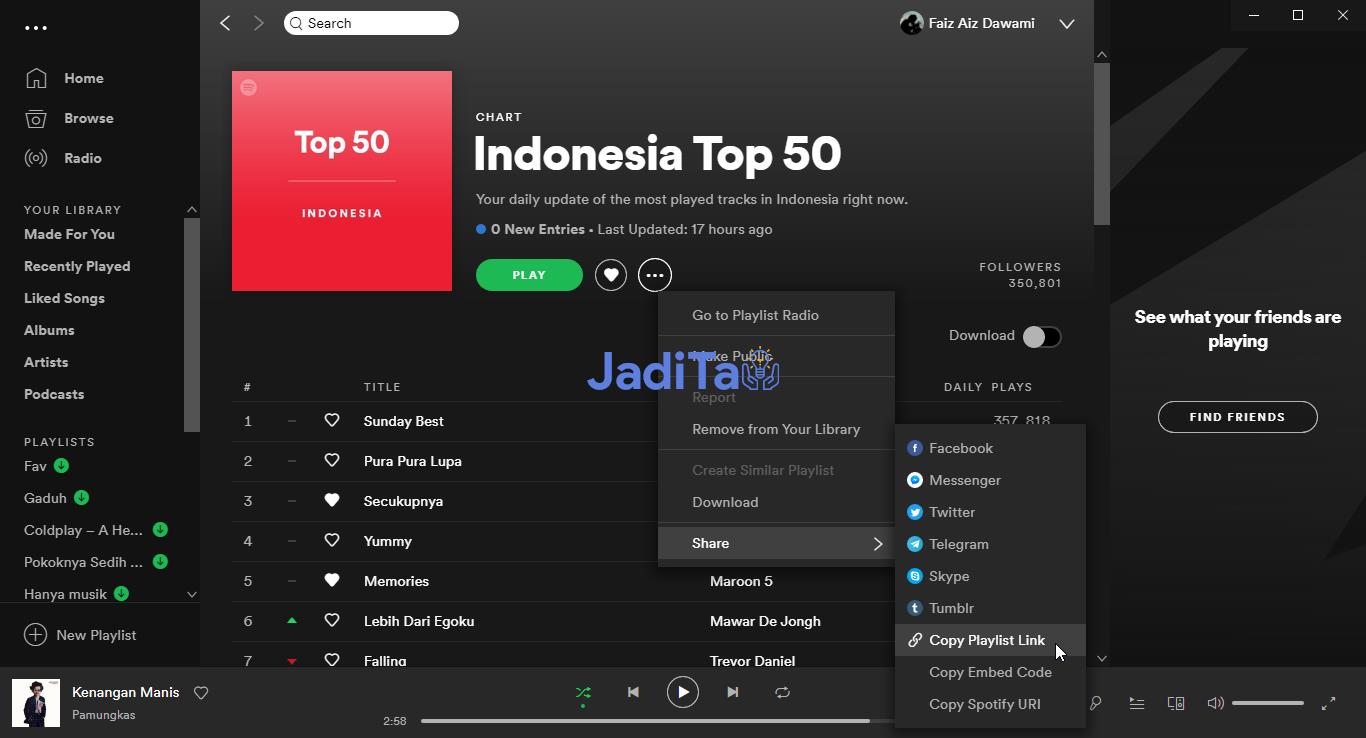Open artist Maroon 5
Screen dimensions: 1366x738
pos(741,581)
